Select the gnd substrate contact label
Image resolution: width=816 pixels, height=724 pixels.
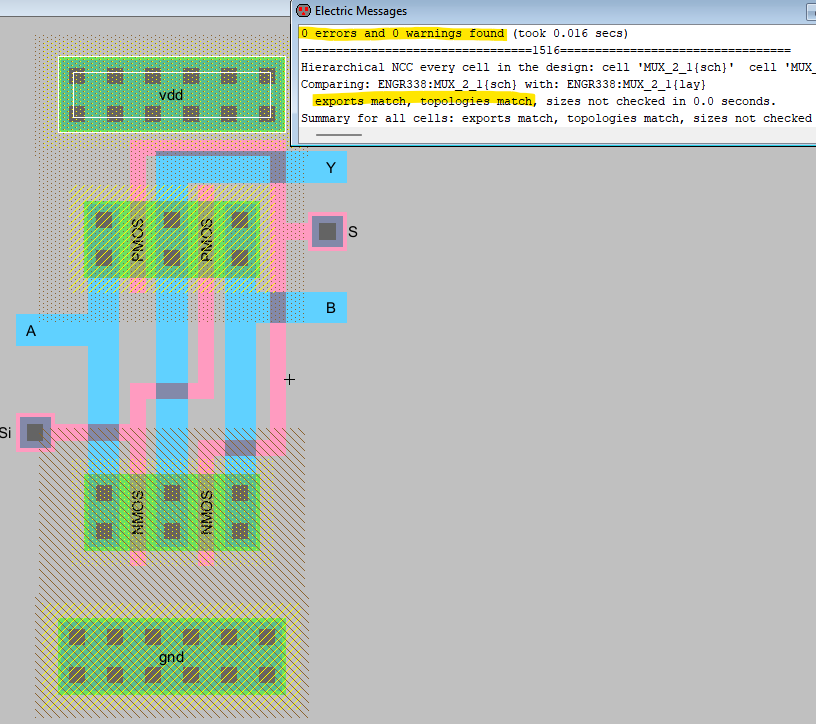(172, 657)
